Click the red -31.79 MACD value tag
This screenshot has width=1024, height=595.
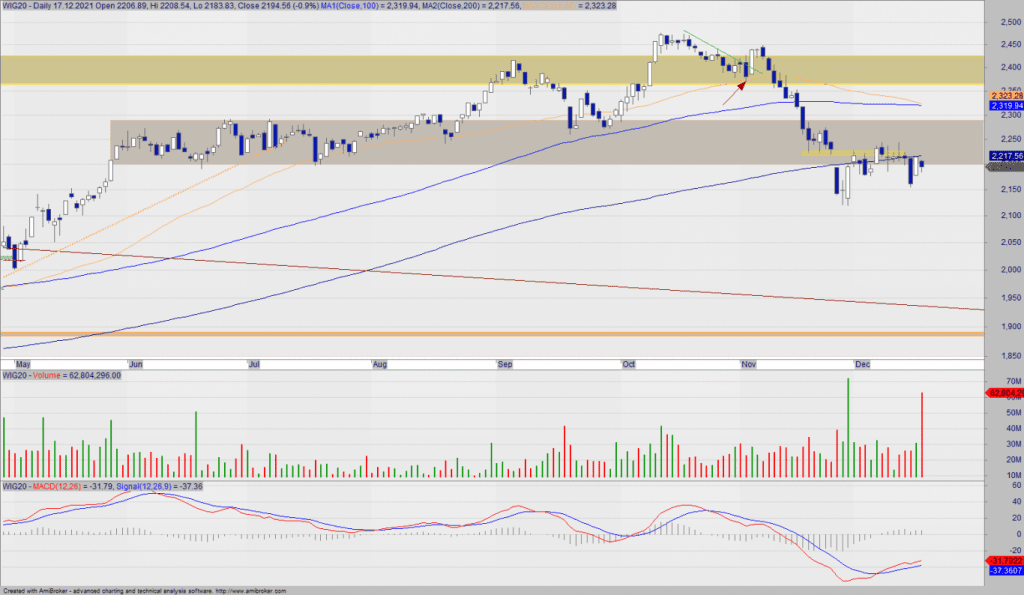pyautogui.click(x=1005, y=559)
